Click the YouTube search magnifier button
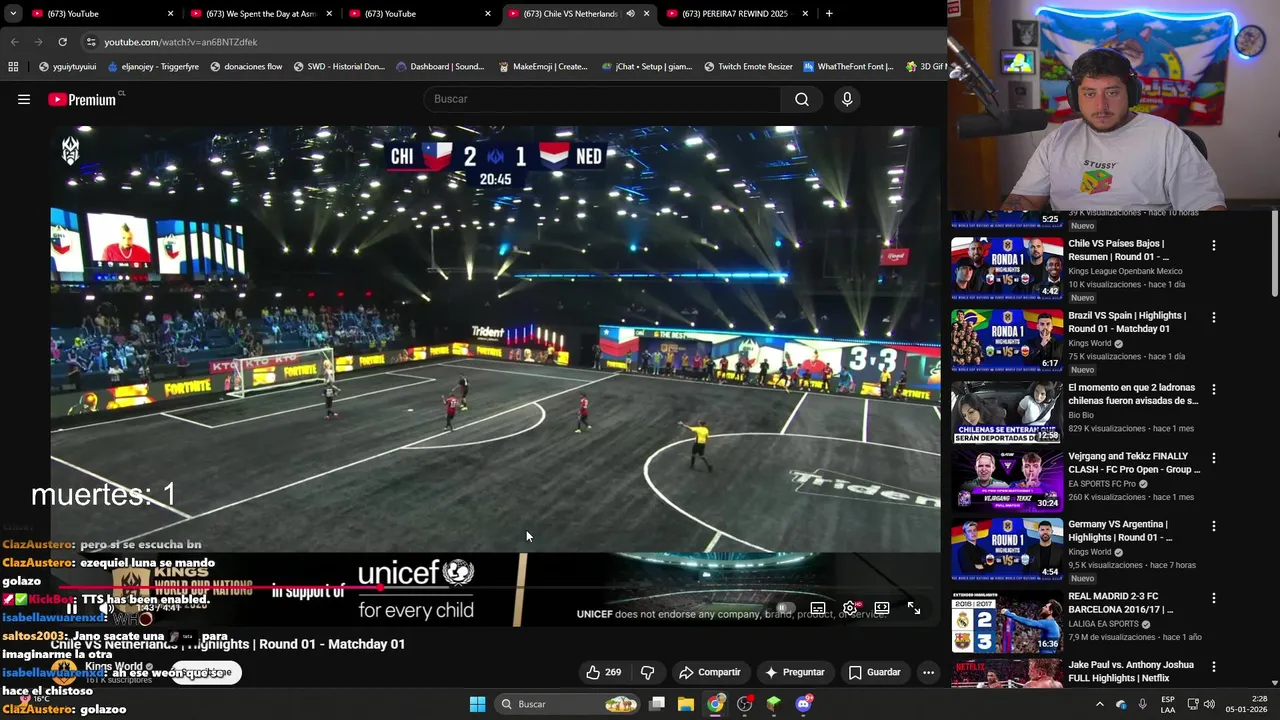Screen dimensions: 1280x720 click(802, 99)
